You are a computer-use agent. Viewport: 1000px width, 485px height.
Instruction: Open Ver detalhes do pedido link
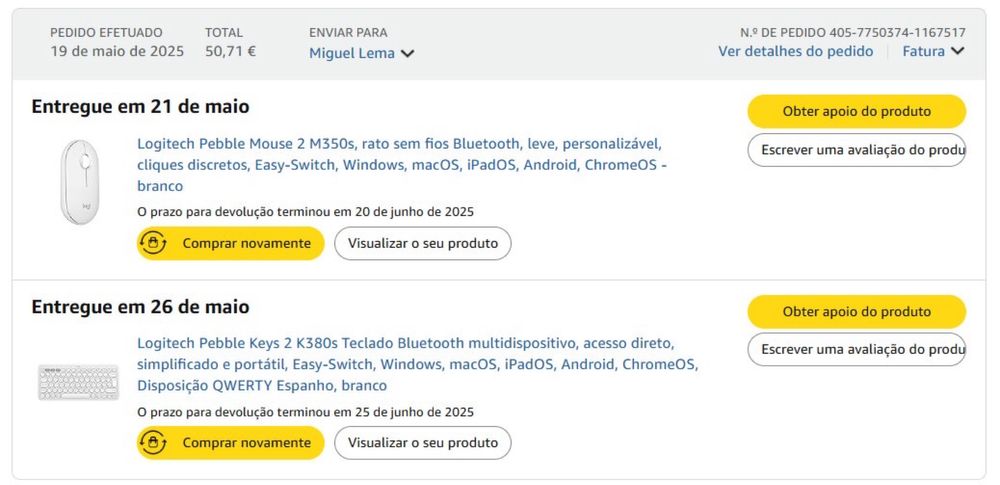(x=795, y=52)
